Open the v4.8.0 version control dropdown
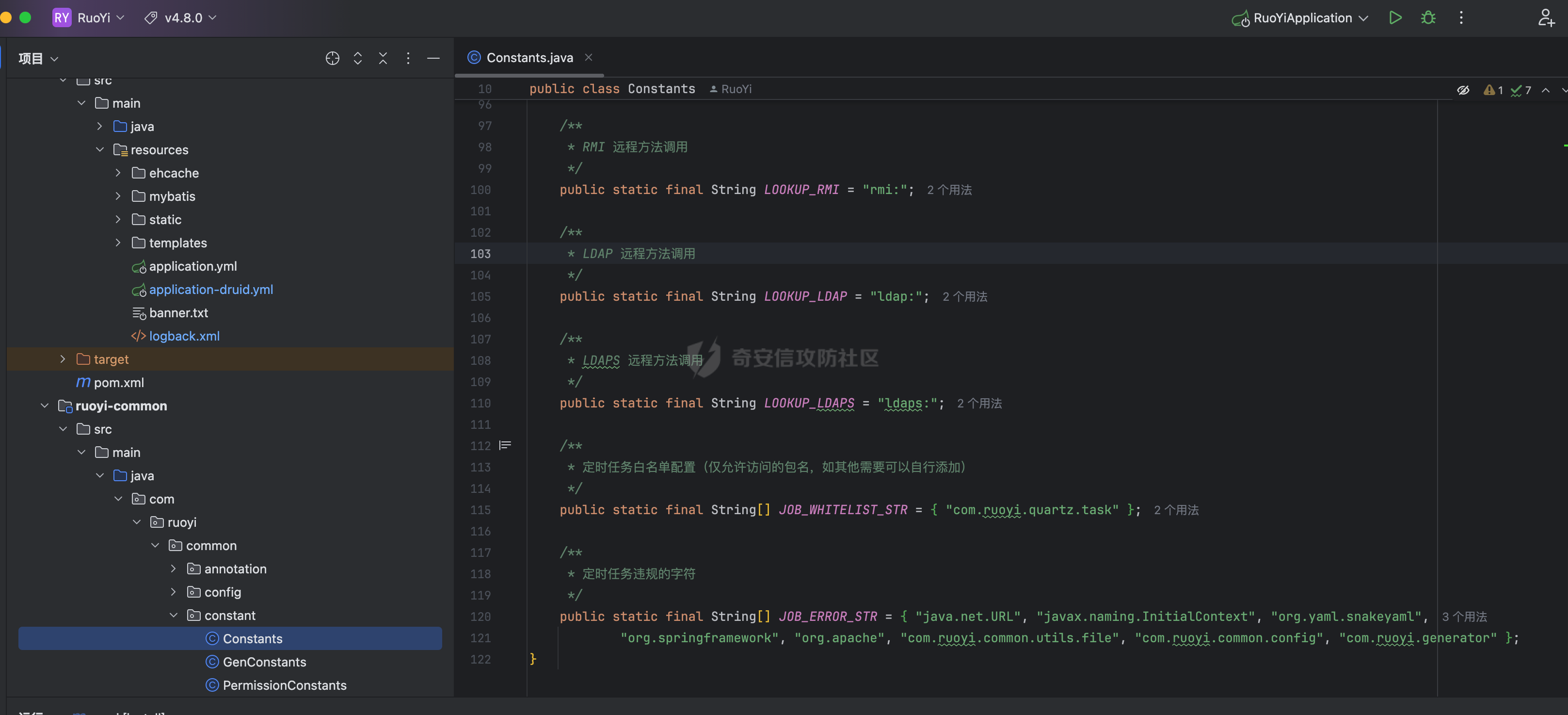 (191, 17)
